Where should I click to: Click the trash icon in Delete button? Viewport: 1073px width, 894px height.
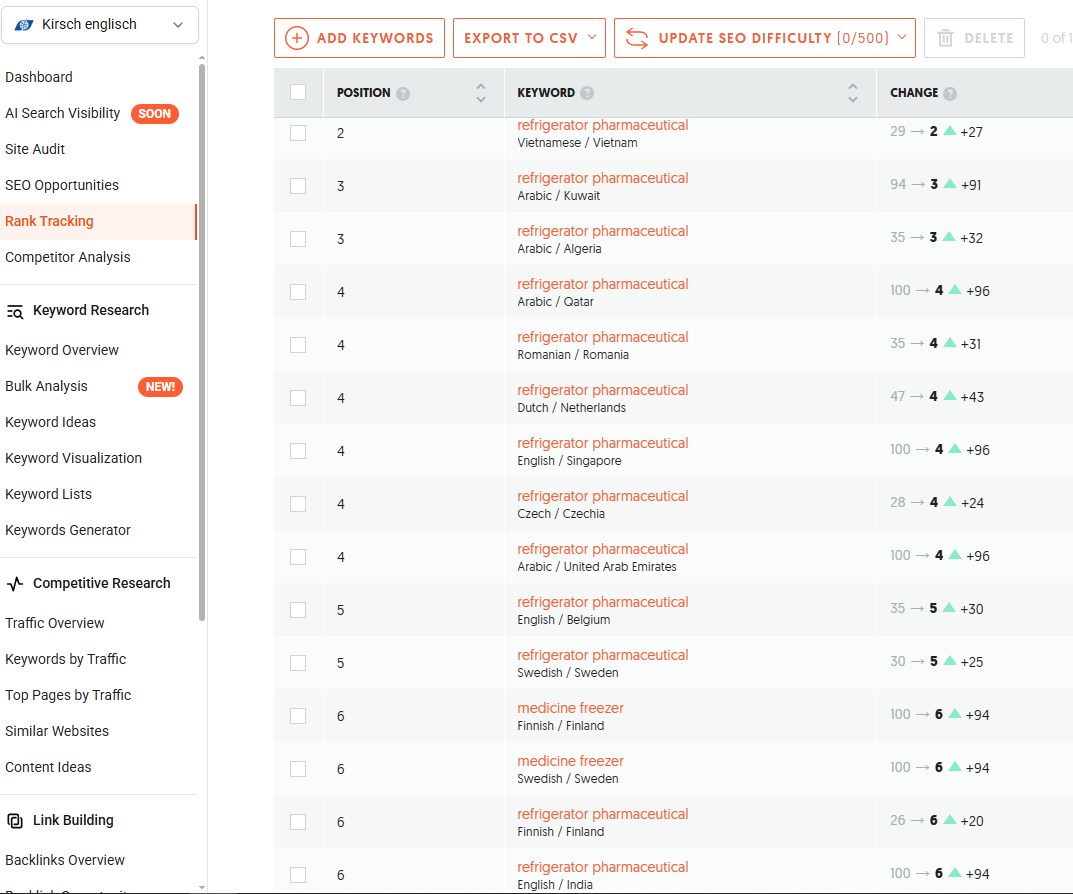click(945, 38)
